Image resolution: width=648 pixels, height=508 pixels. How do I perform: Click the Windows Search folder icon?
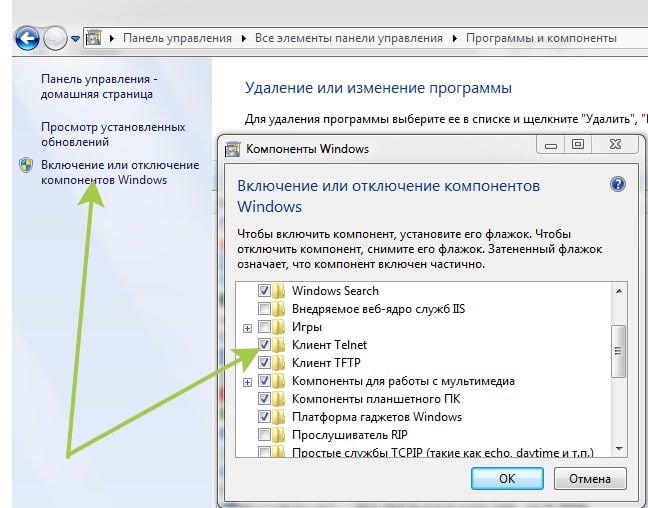279,291
